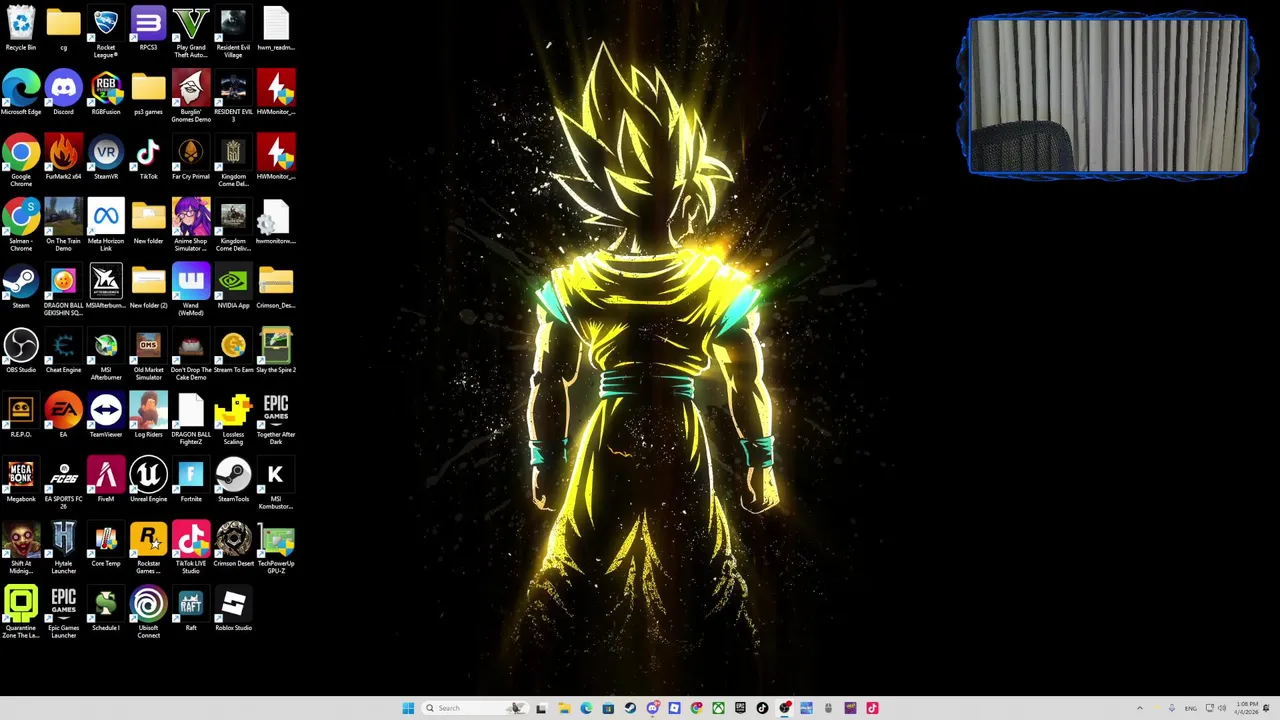Open Epic Games Launcher desktop shortcut

pos(63,612)
